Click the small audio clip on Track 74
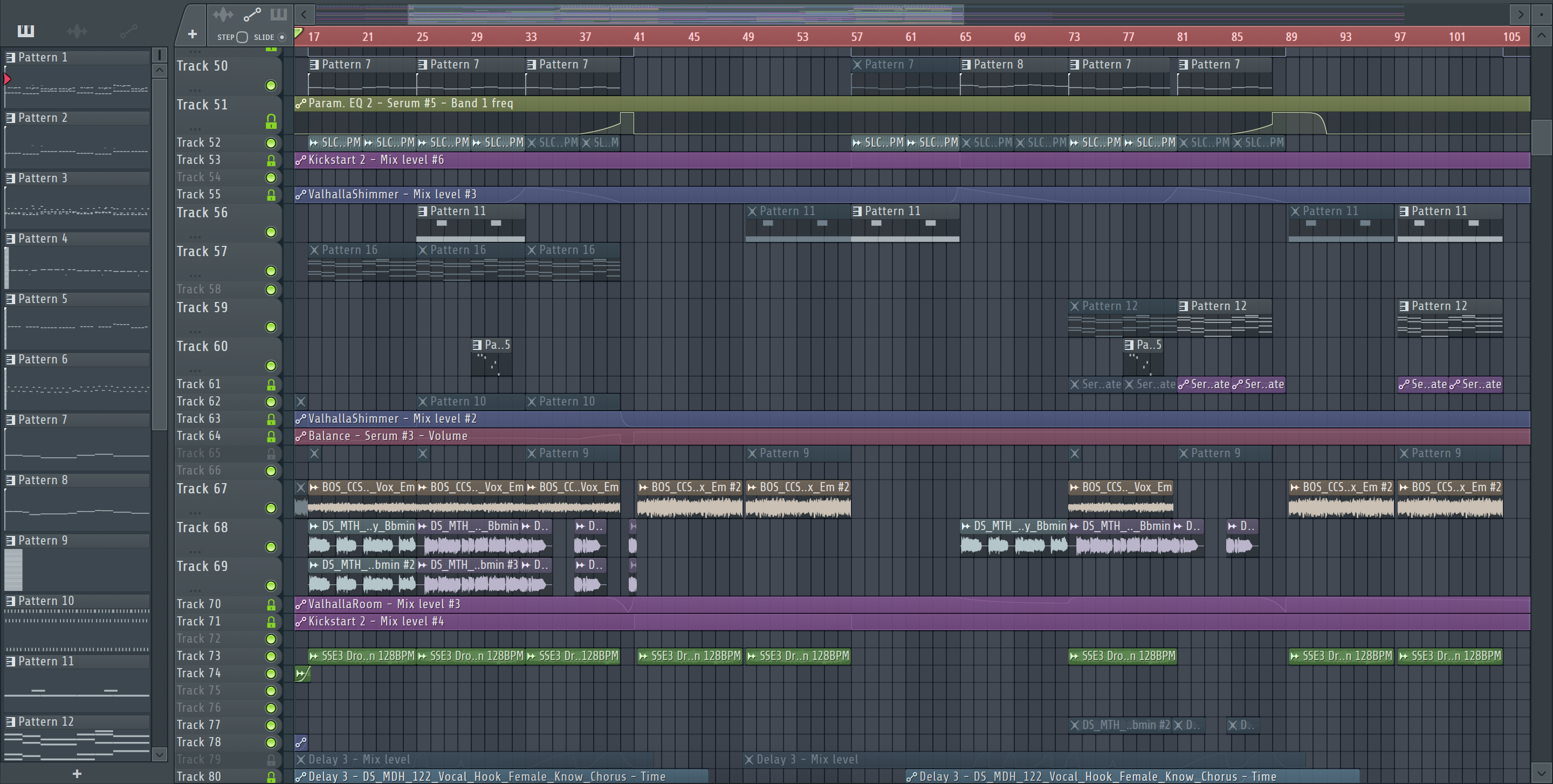 click(x=303, y=673)
